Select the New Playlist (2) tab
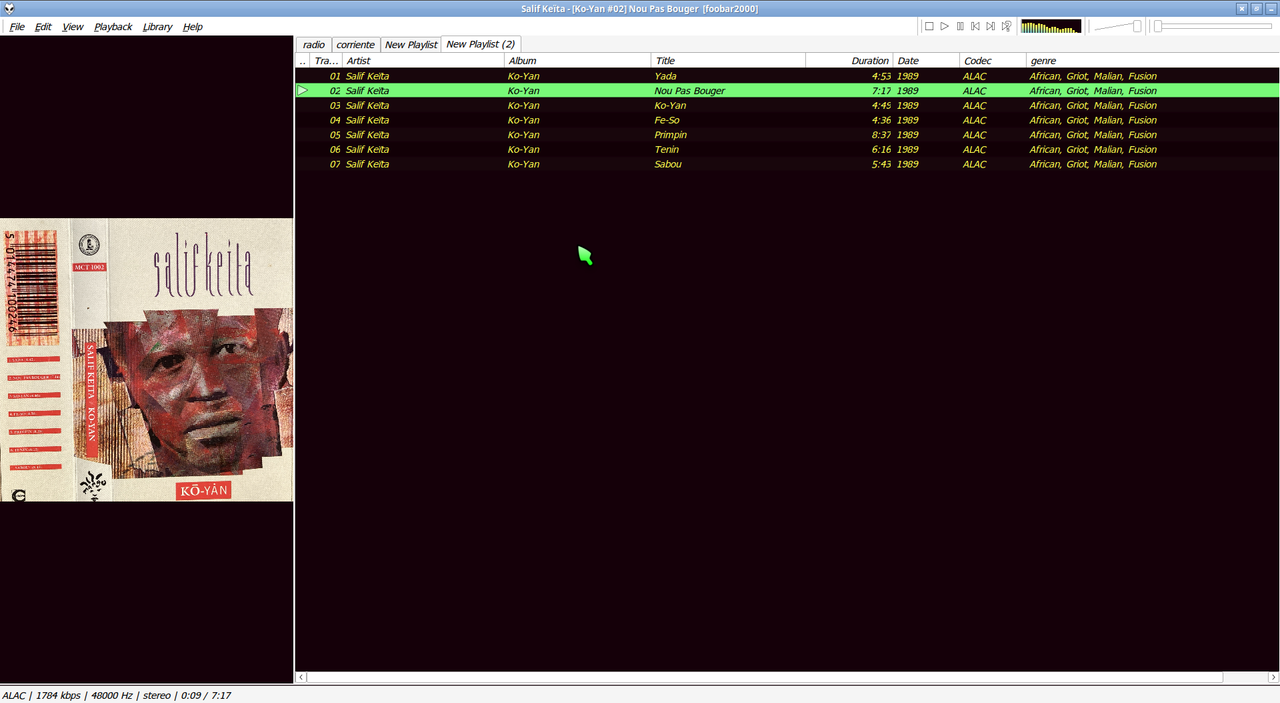The image size is (1280, 703). click(x=480, y=44)
